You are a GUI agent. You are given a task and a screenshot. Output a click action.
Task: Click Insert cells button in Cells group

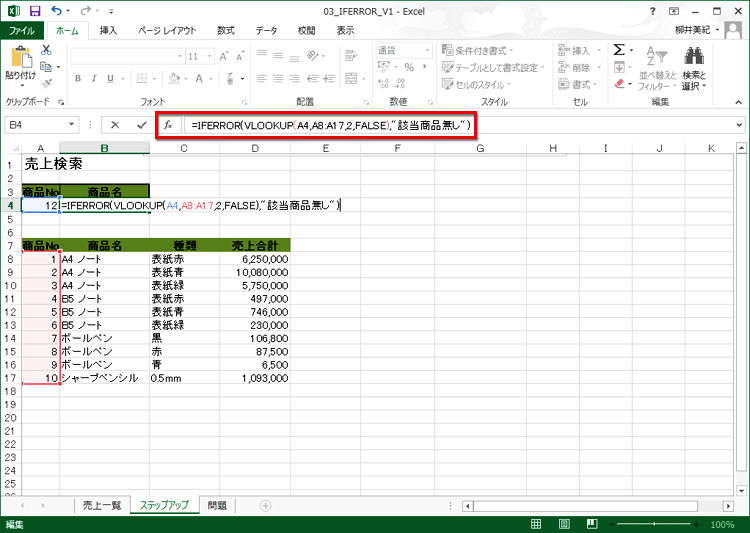click(x=579, y=50)
